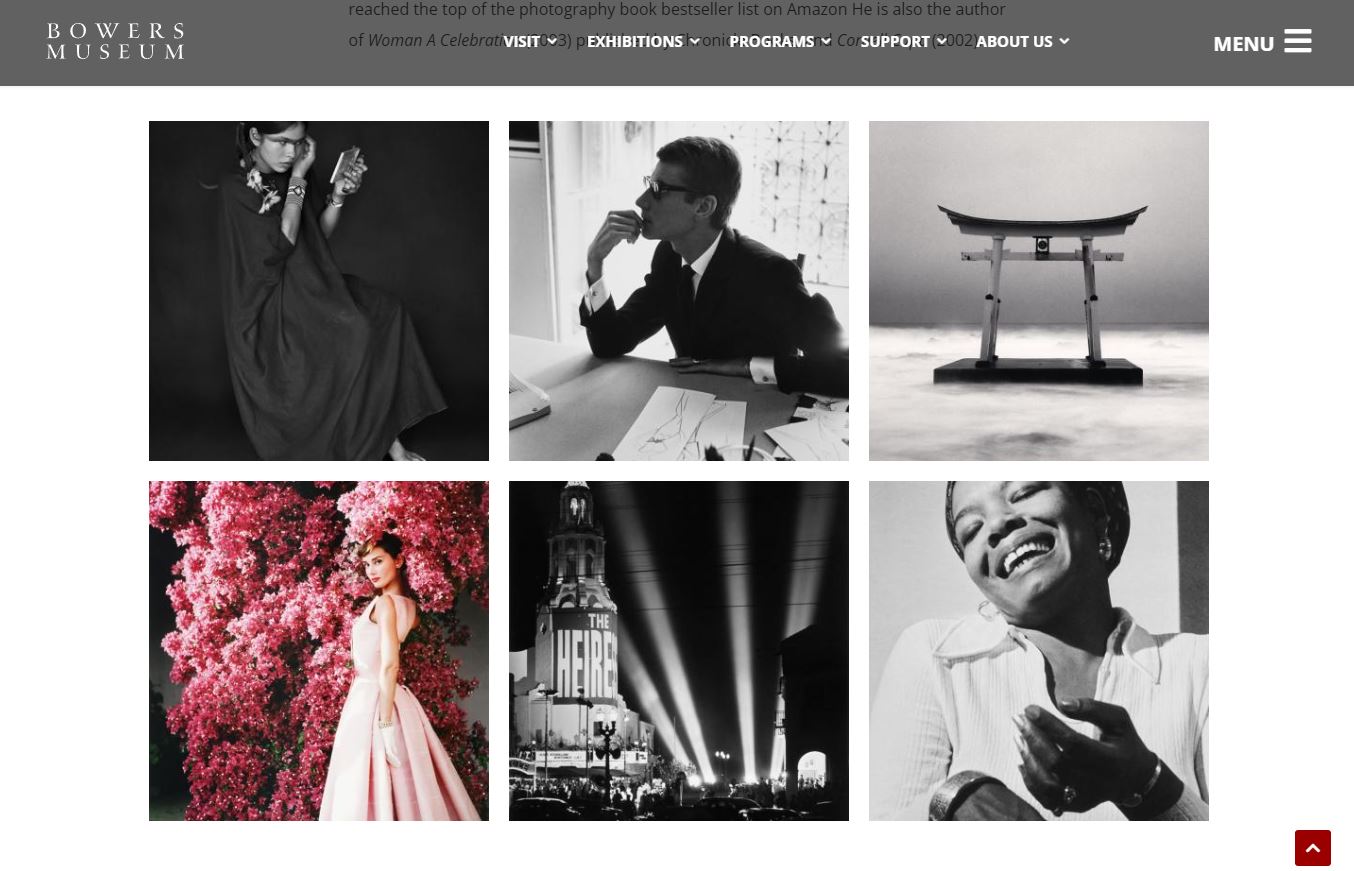Open the torii gate in mist photo
Screen dimensions: 1354x871
pyautogui.click(x=1039, y=291)
